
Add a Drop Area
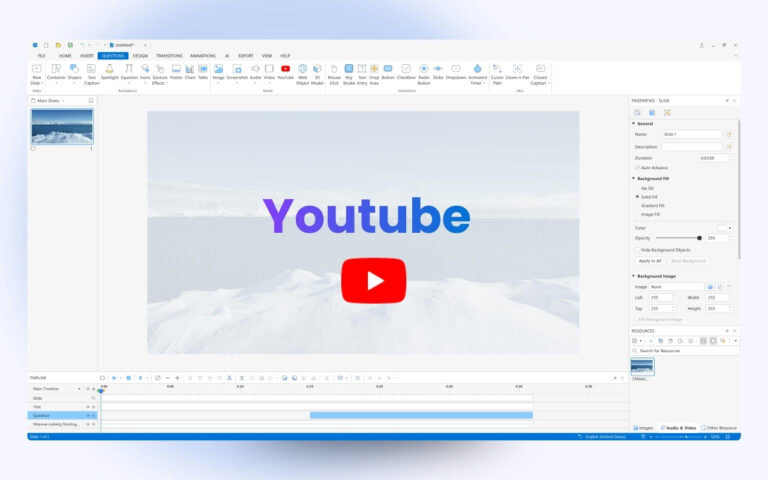point(374,74)
